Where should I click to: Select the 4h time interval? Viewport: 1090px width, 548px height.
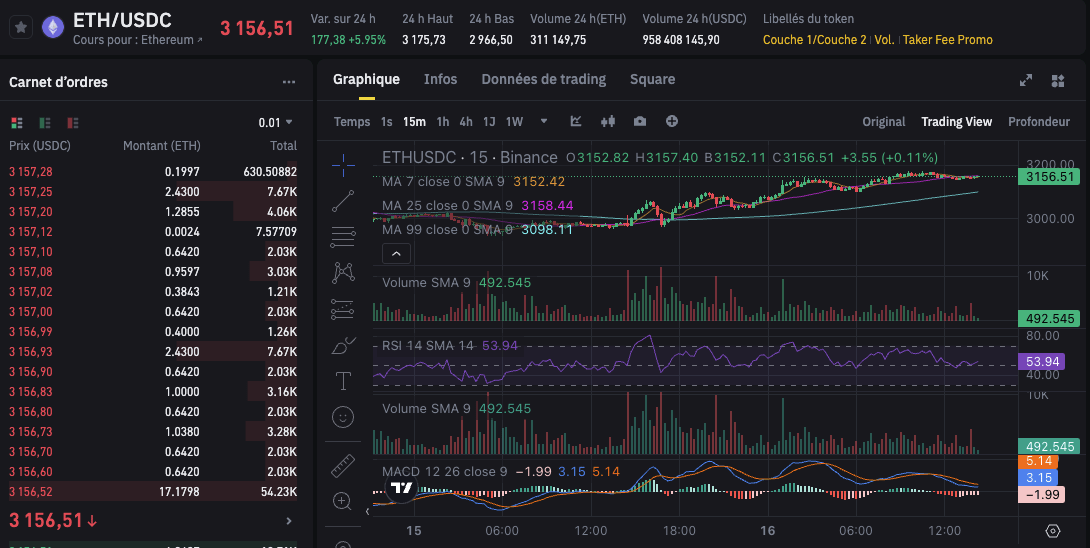466,122
